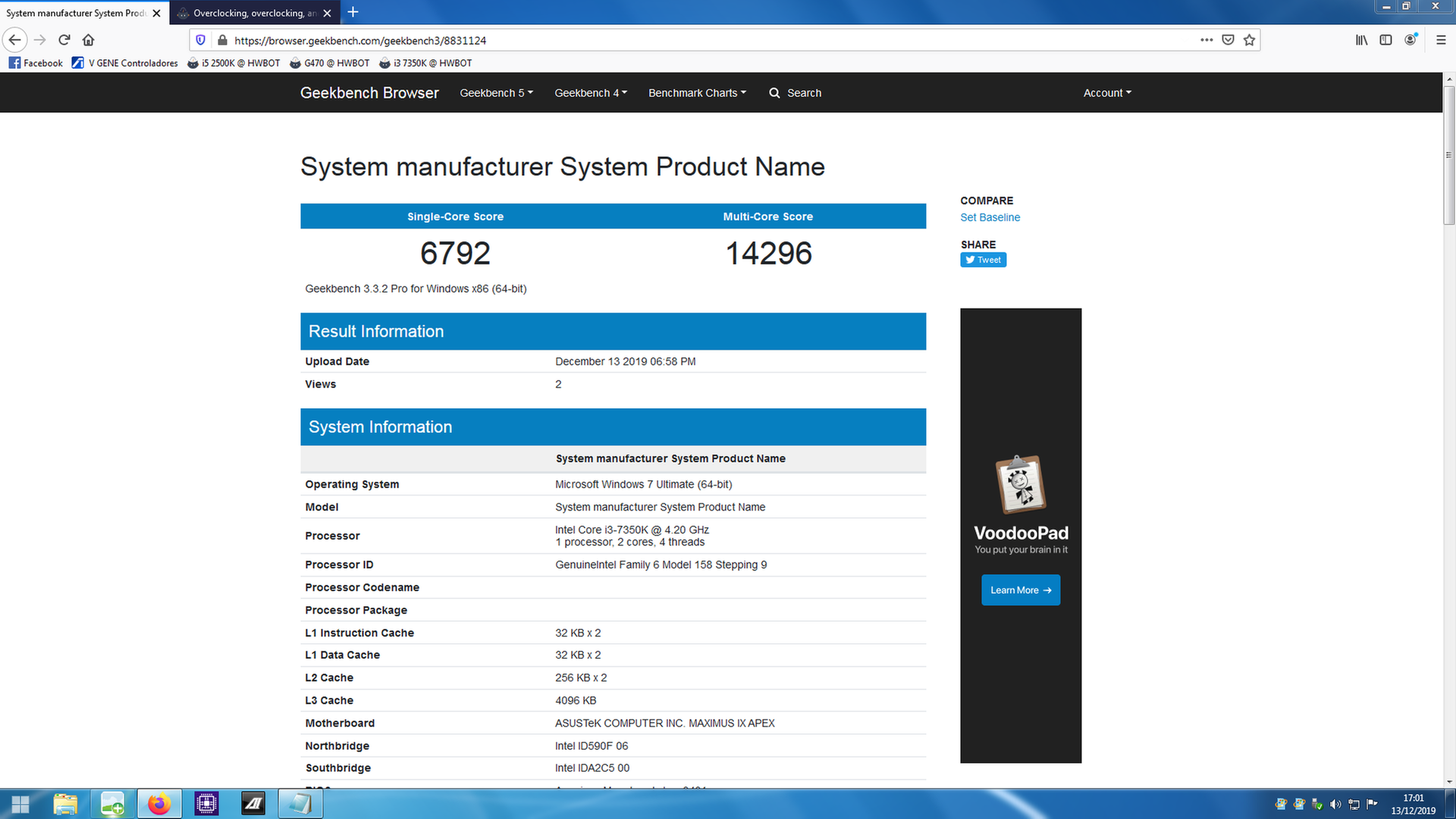Click the upload date December 13 2019
Screen dimensions: 1456x819
coord(625,362)
